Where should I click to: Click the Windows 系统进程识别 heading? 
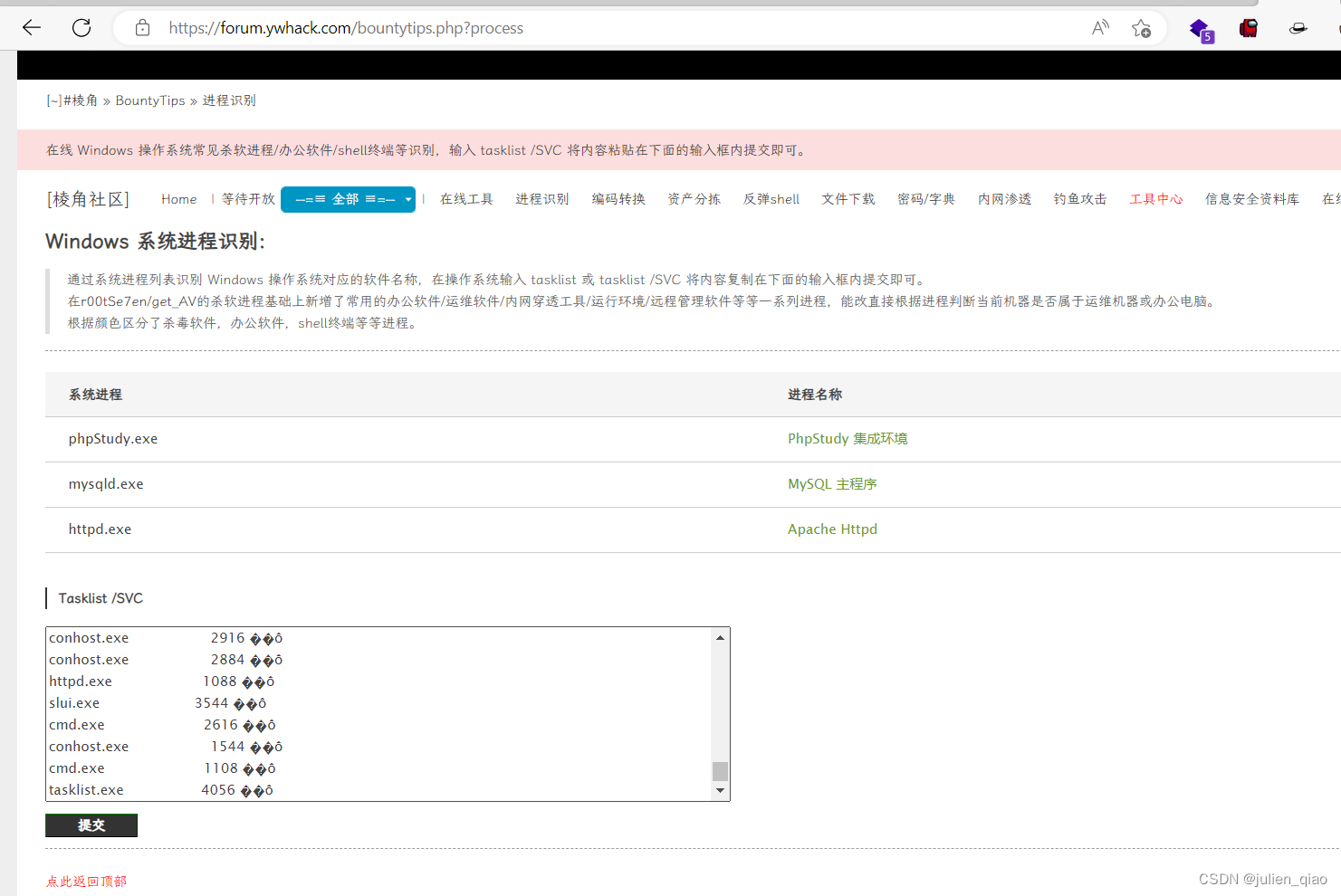[156, 242]
